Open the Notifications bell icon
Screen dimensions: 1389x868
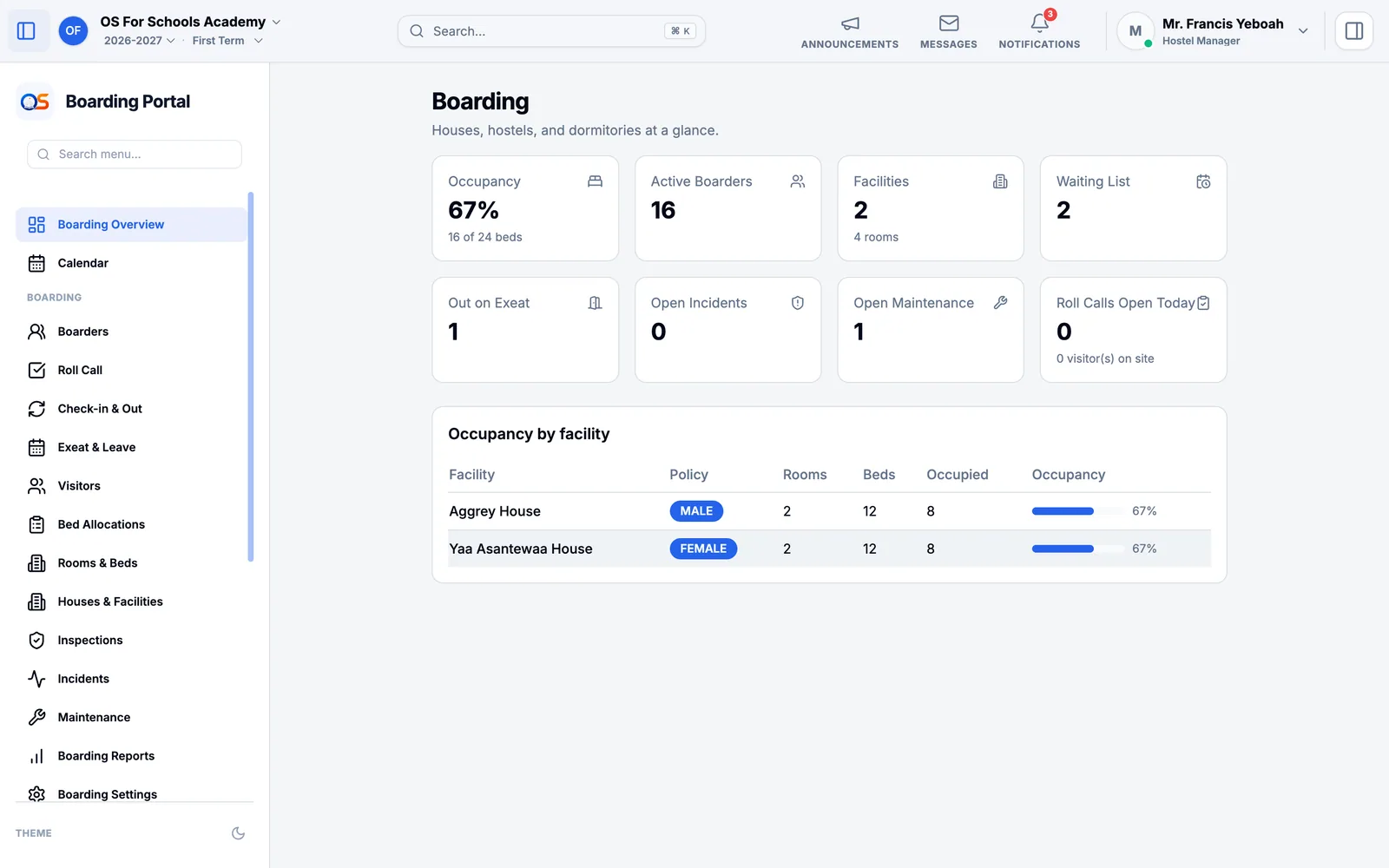point(1039,23)
